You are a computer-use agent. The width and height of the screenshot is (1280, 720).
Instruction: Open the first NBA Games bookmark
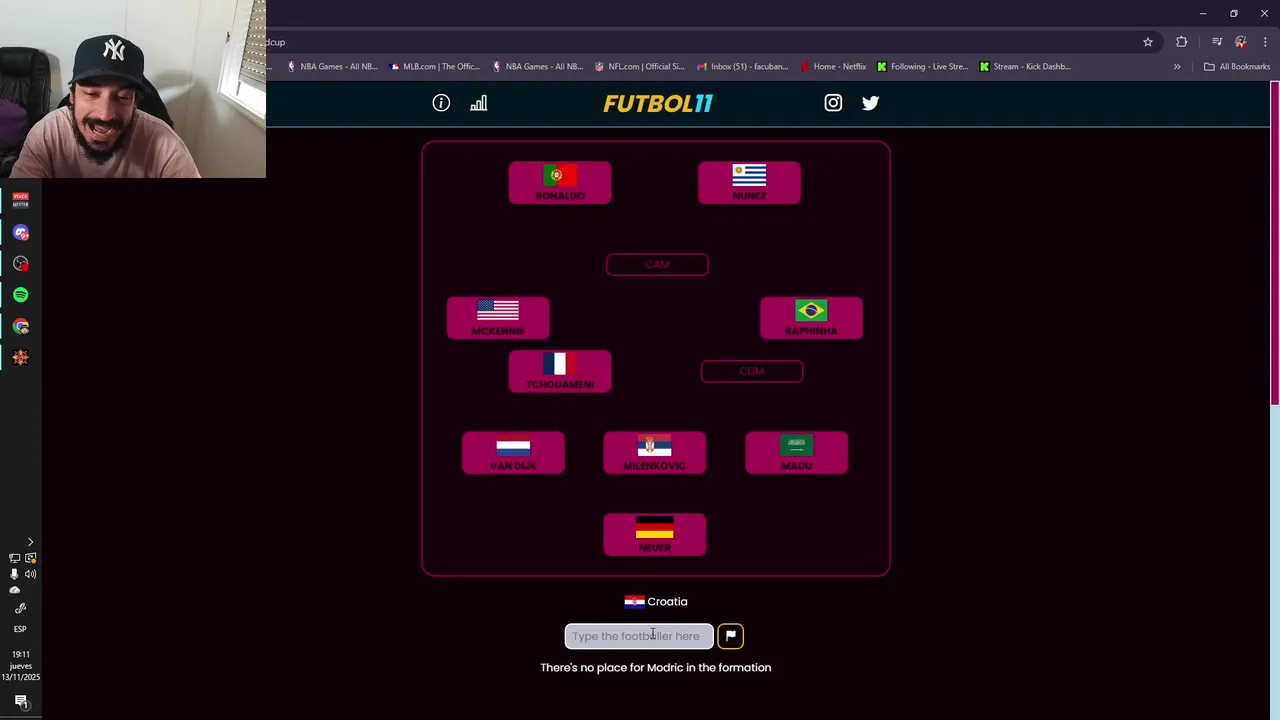[332, 67]
